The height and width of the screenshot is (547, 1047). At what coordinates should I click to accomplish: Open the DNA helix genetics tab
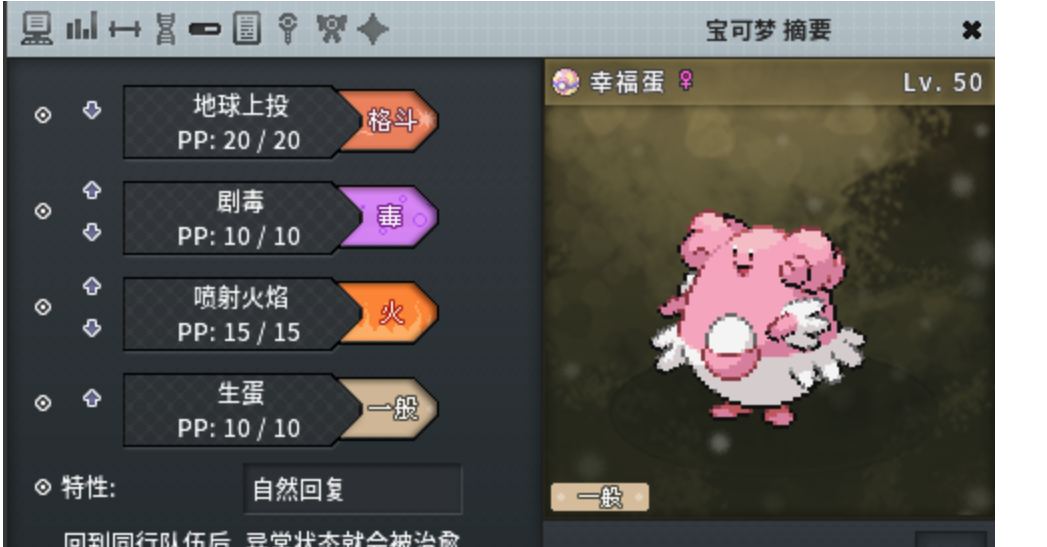click(x=165, y=29)
